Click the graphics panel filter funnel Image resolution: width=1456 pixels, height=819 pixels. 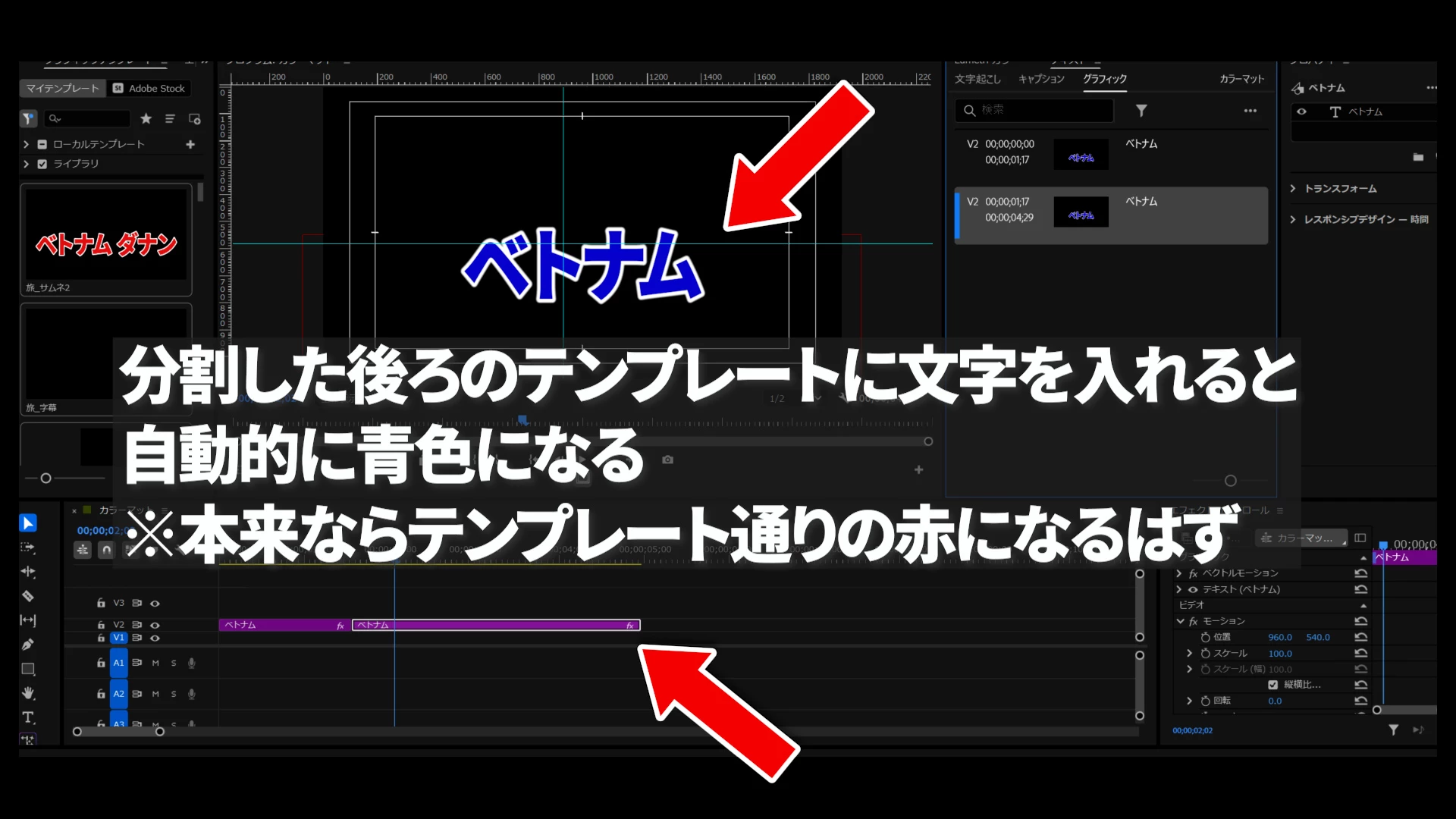tap(1141, 111)
